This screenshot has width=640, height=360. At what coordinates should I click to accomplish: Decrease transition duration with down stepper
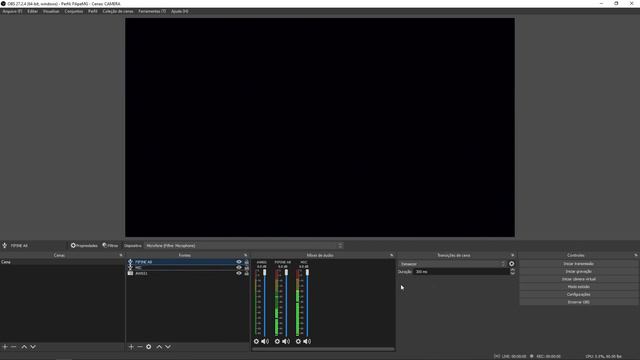coord(513,273)
